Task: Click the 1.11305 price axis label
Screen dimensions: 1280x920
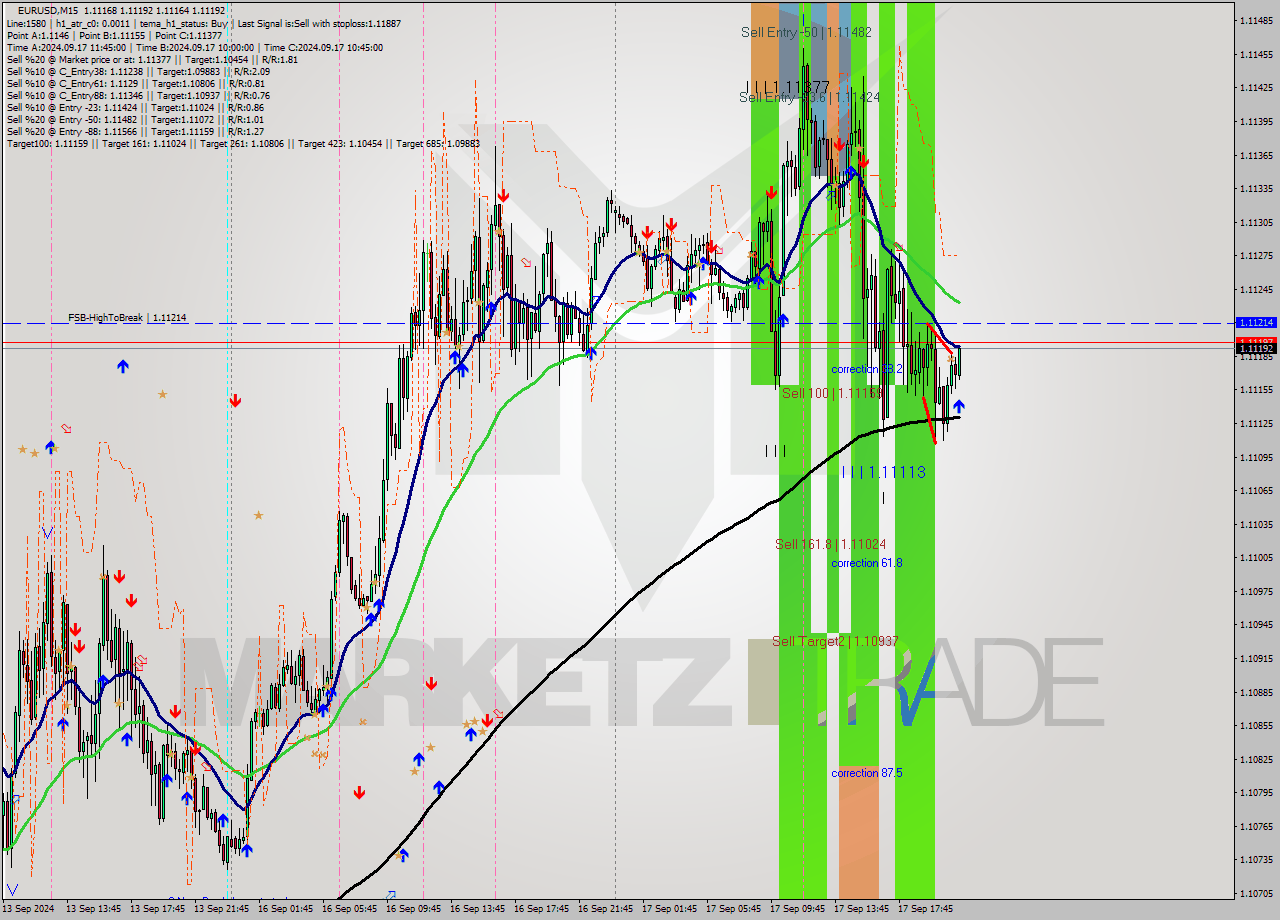Action: (1257, 222)
